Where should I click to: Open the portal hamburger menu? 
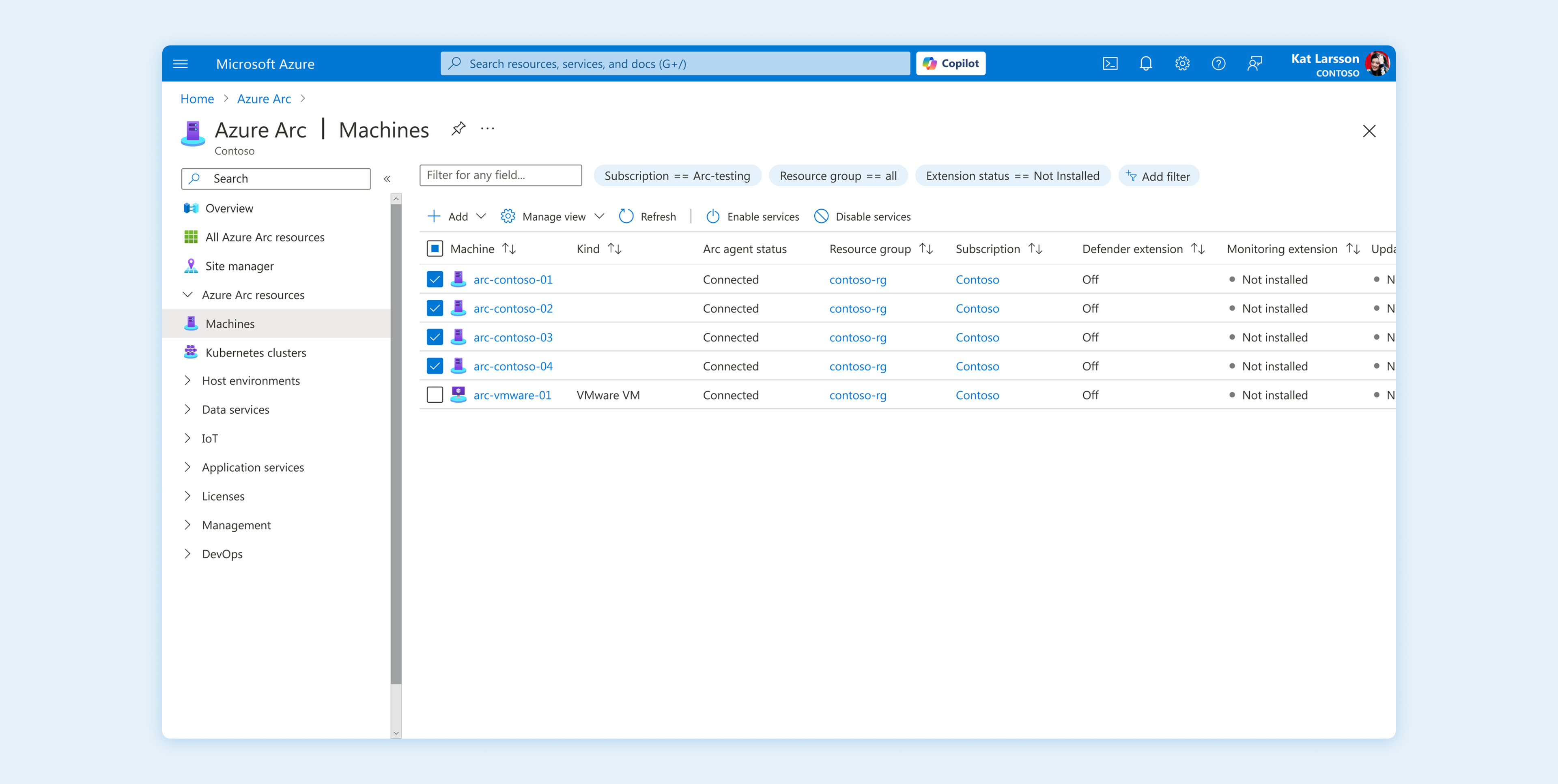click(x=180, y=63)
